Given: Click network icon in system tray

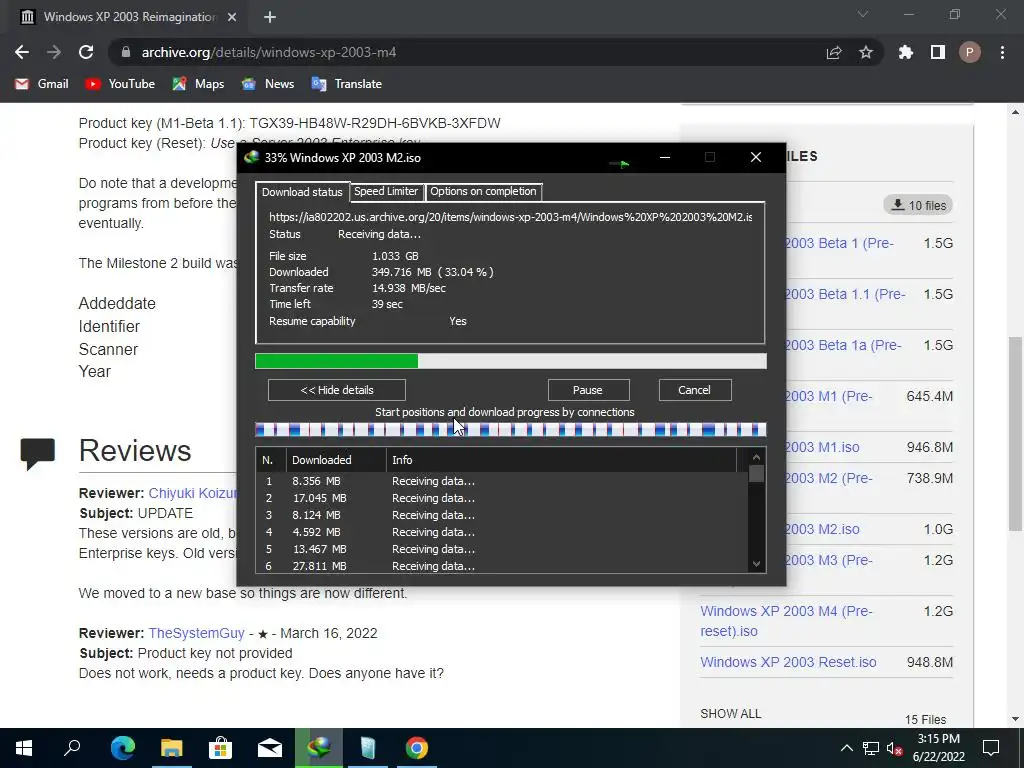Looking at the screenshot, I should coord(871,748).
